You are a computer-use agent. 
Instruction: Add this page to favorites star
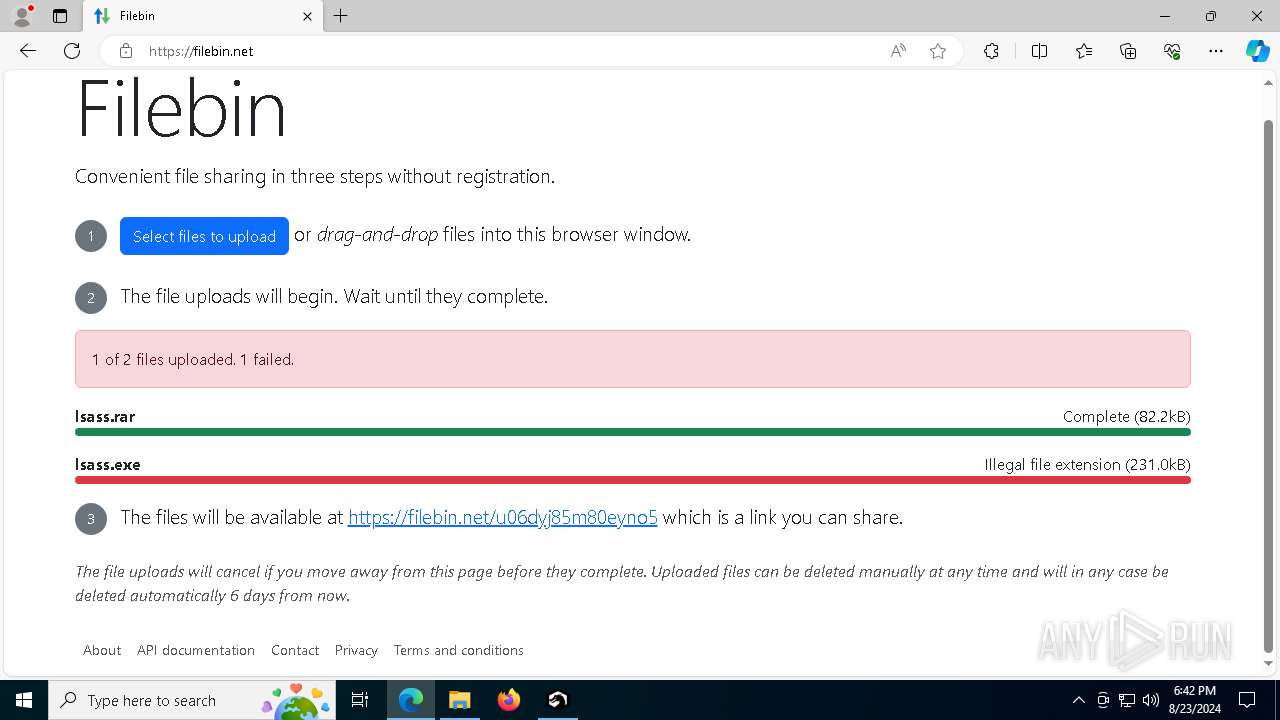click(938, 51)
